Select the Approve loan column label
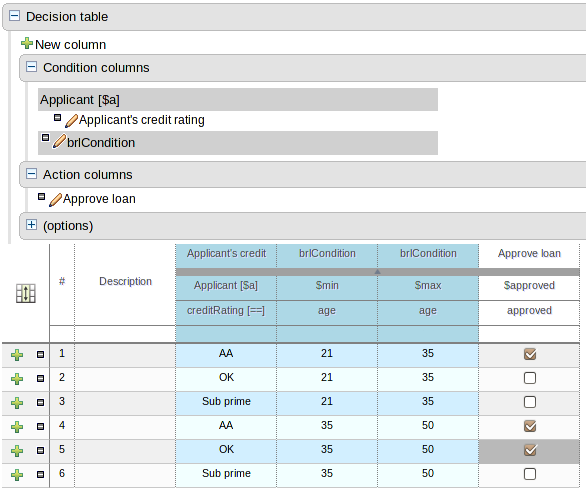Viewport: 586px width, 493px height. click(99, 199)
